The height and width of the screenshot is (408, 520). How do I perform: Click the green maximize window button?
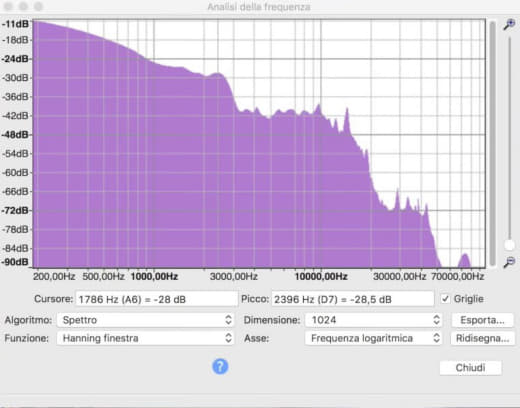[x=38, y=6]
